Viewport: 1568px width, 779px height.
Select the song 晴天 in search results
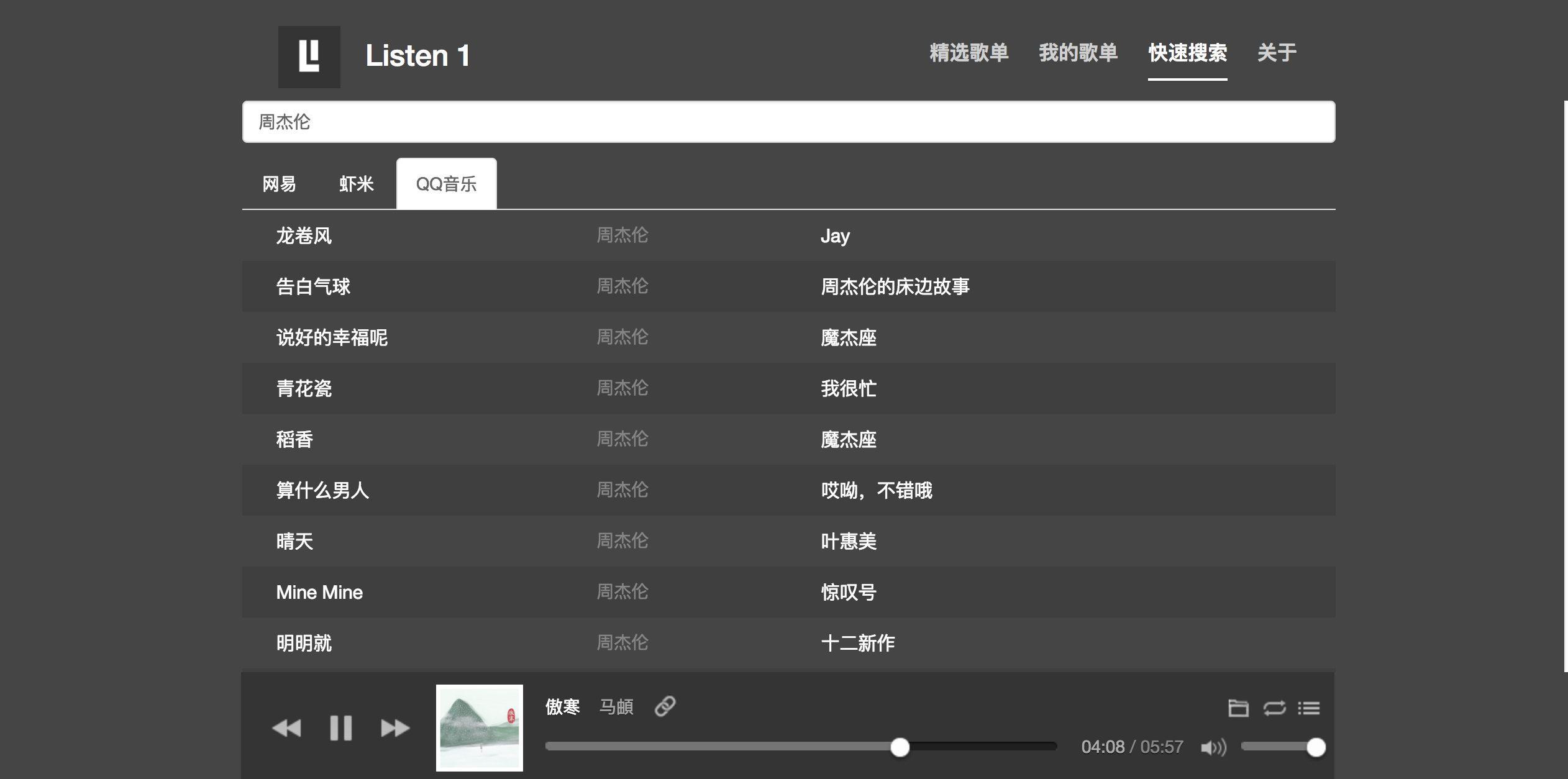(x=295, y=541)
